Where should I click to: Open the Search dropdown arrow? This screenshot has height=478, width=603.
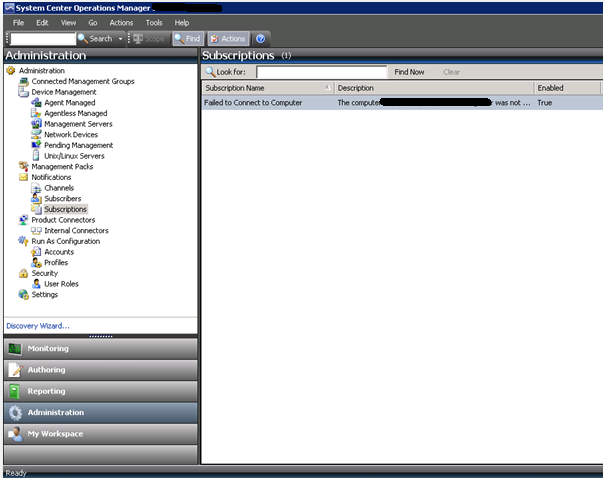(x=120, y=39)
